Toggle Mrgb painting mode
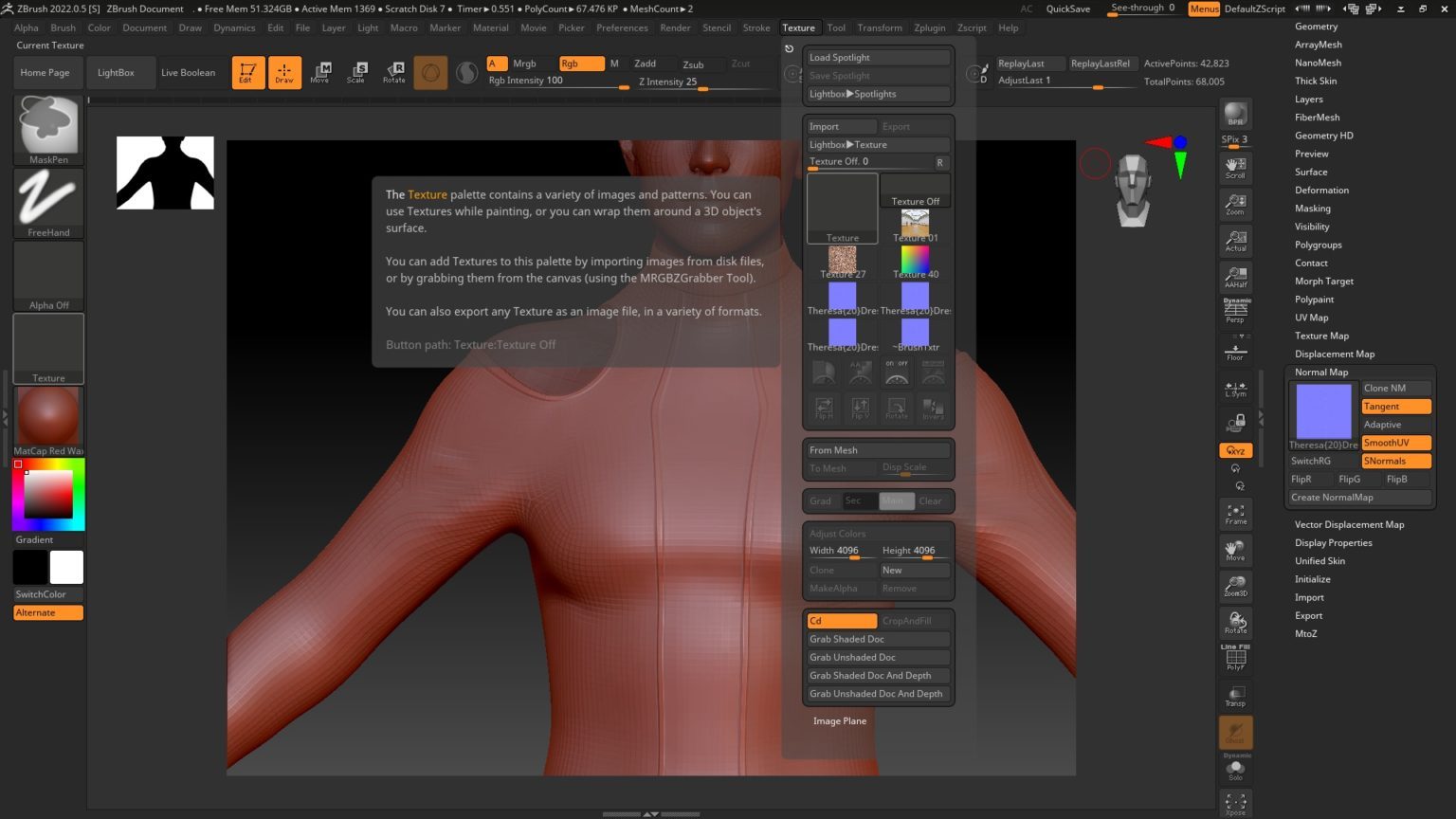The width and height of the screenshot is (1456, 819). [524, 64]
